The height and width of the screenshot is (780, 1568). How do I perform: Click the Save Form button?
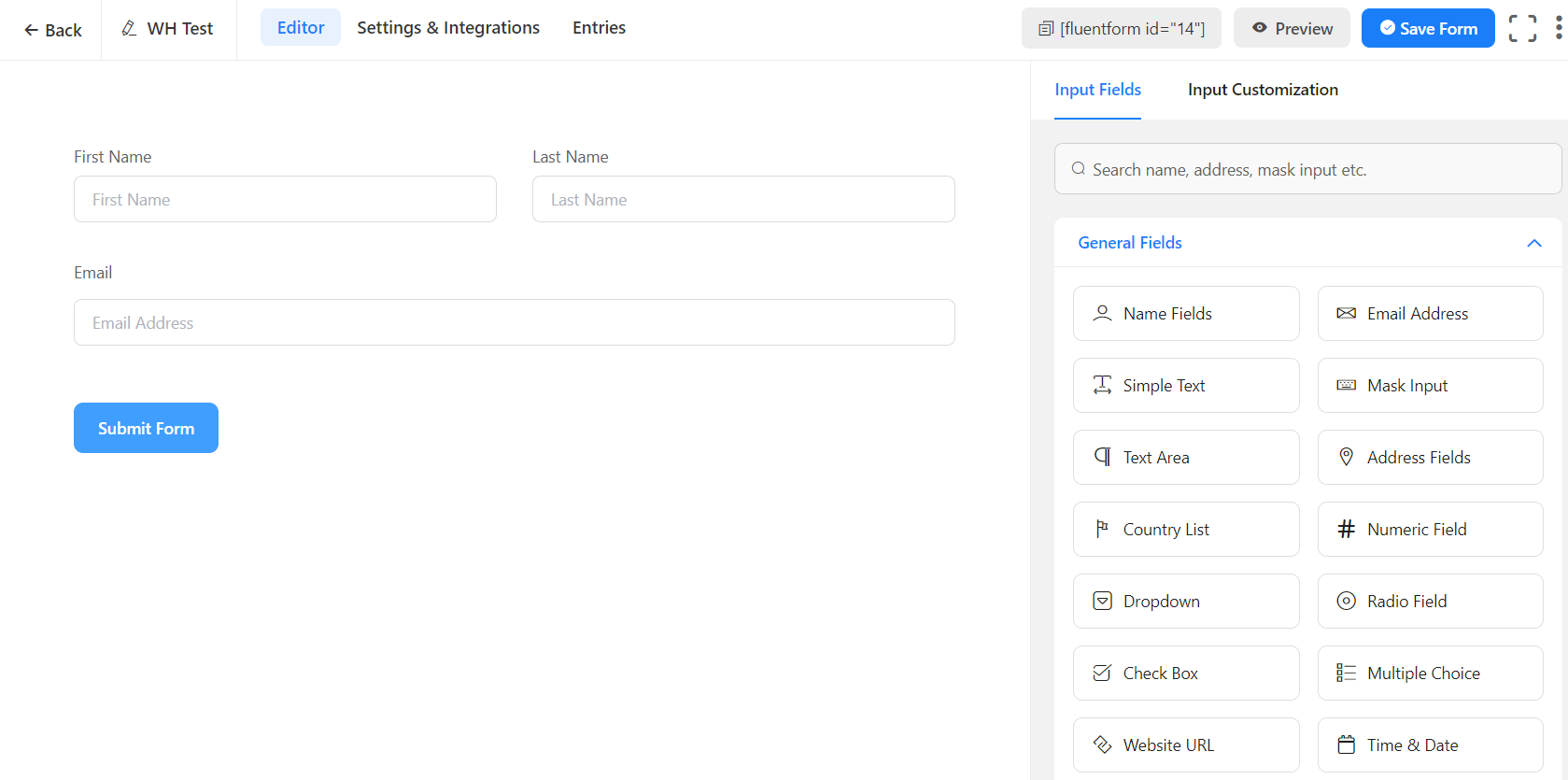tap(1427, 28)
